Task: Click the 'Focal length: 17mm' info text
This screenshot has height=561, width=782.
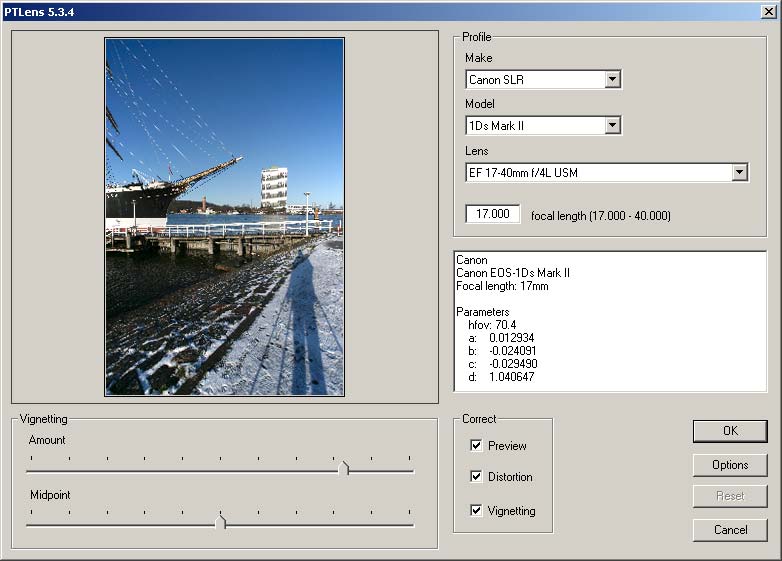Action: 502,286
